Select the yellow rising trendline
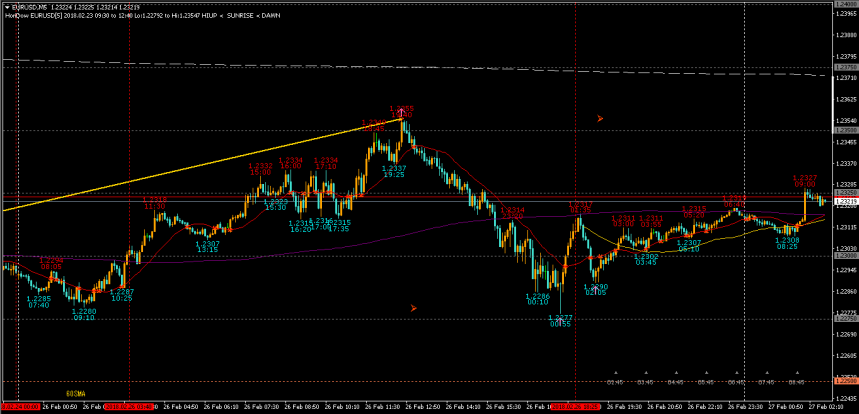Image resolution: width=859 pixels, height=414 pixels. click(x=203, y=164)
